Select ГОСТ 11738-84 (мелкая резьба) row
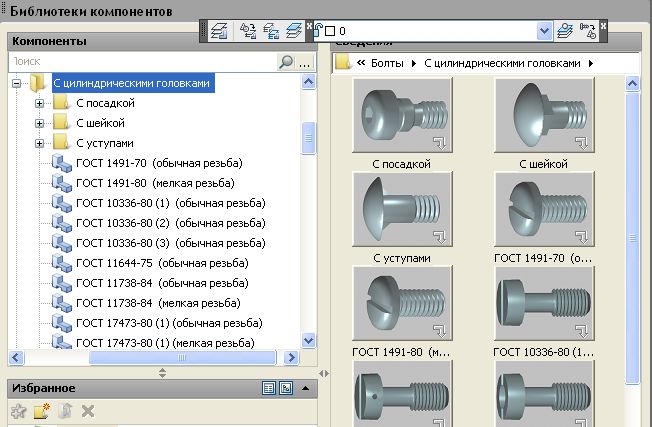This screenshot has height=427, width=652. 158,303
